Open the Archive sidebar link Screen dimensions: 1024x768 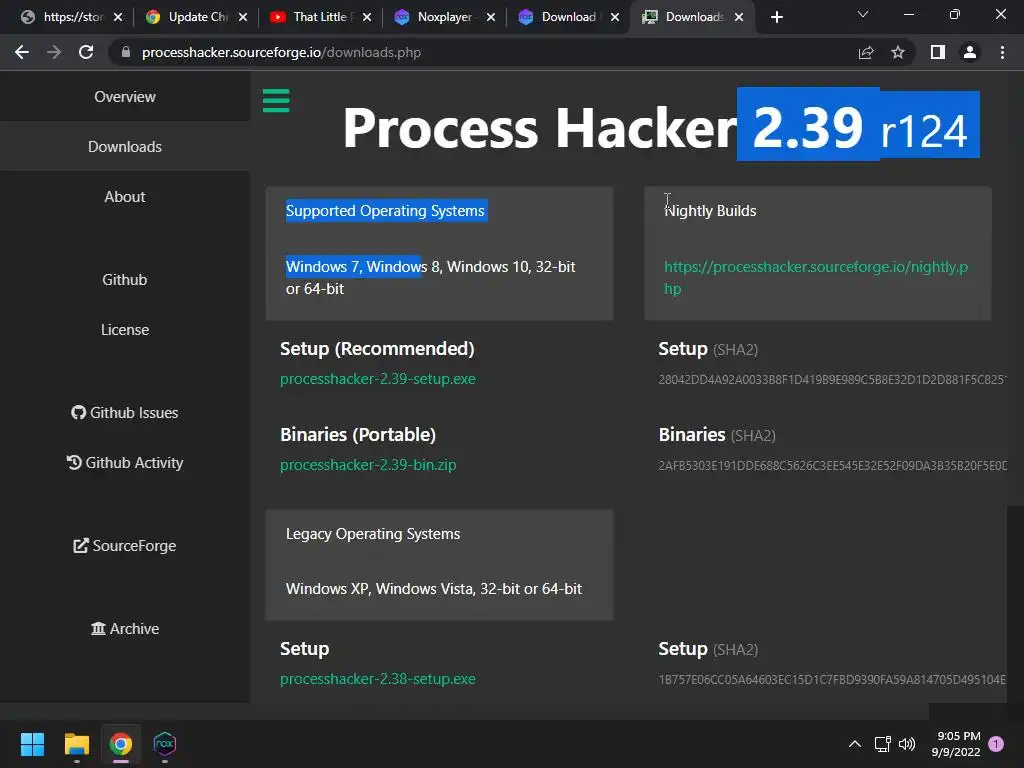click(125, 628)
